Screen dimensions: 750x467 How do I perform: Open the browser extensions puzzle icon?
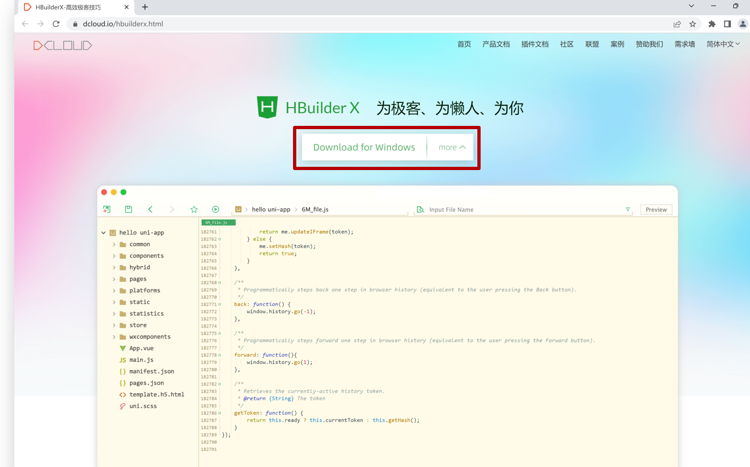(x=712, y=24)
